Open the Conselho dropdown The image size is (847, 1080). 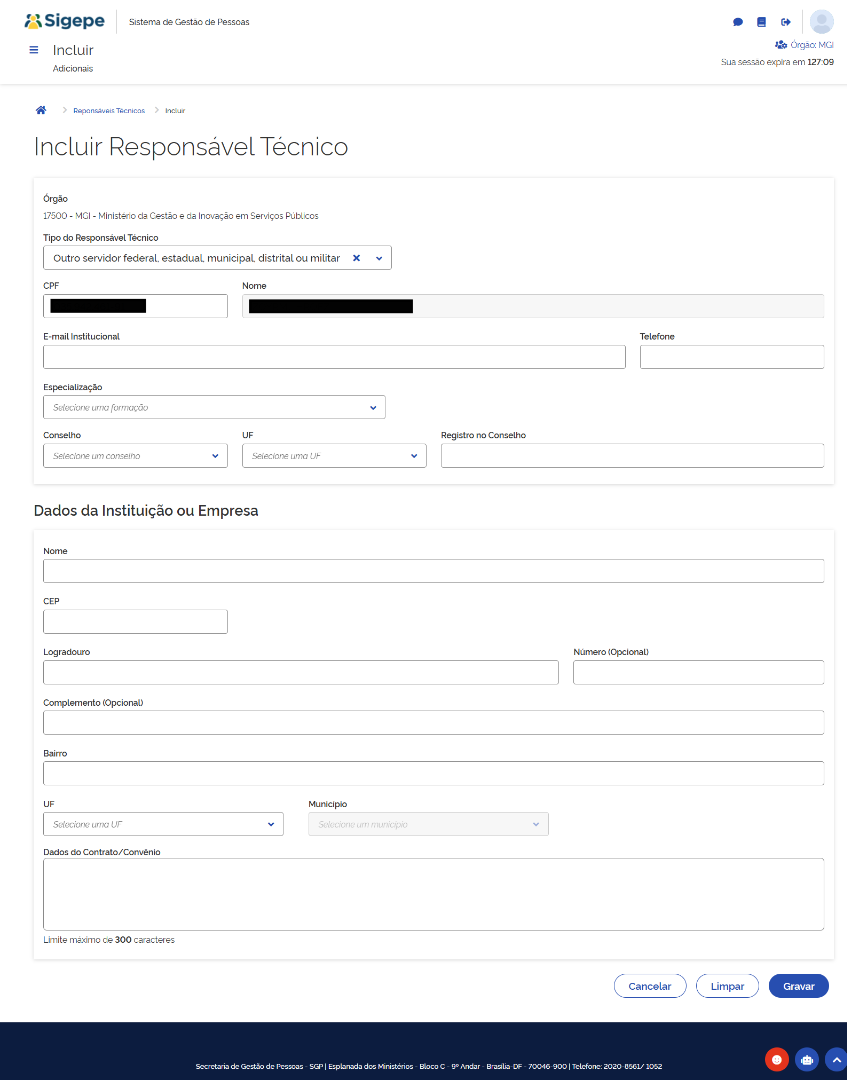135,456
